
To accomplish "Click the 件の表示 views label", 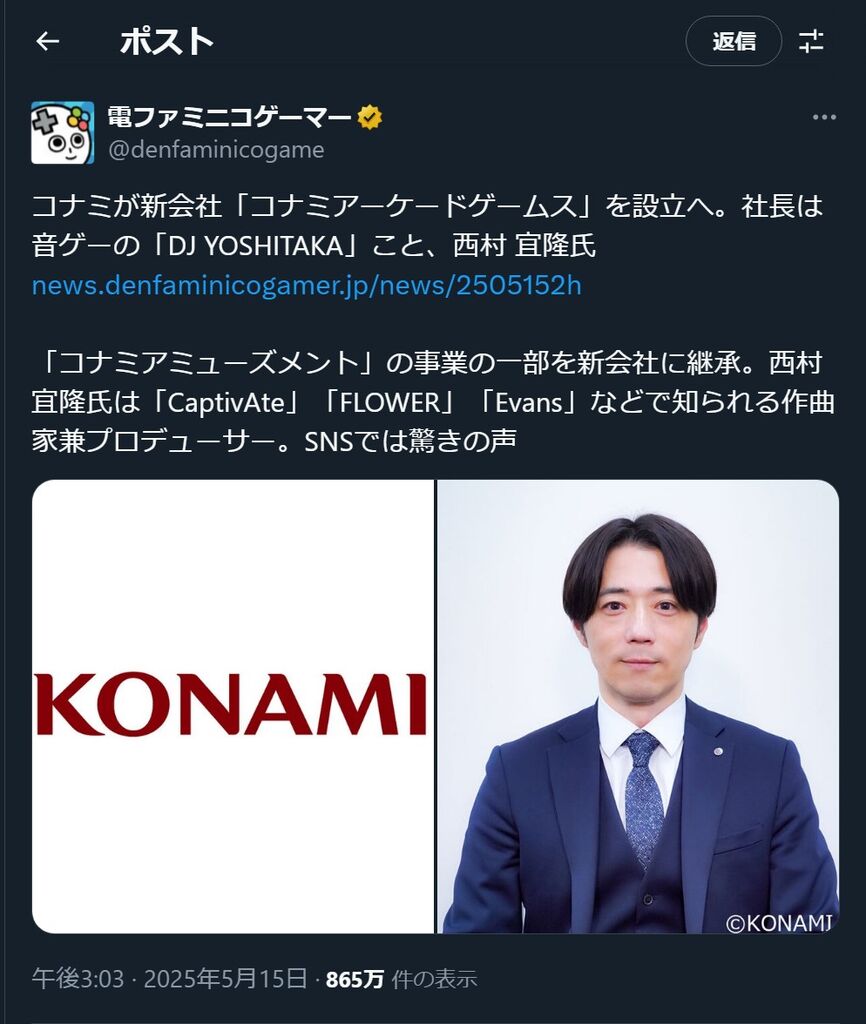I will tap(434, 979).
